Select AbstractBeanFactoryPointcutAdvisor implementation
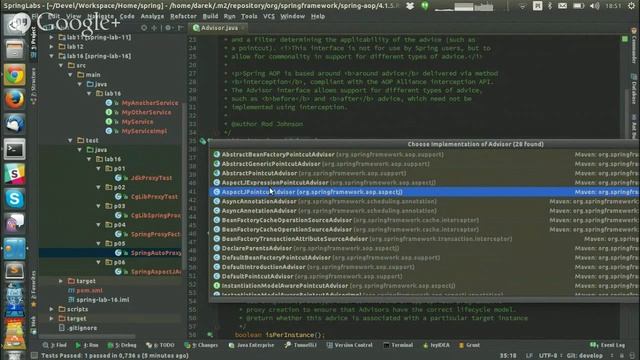This screenshot has height=360, width=640. [x=424, y=154]
